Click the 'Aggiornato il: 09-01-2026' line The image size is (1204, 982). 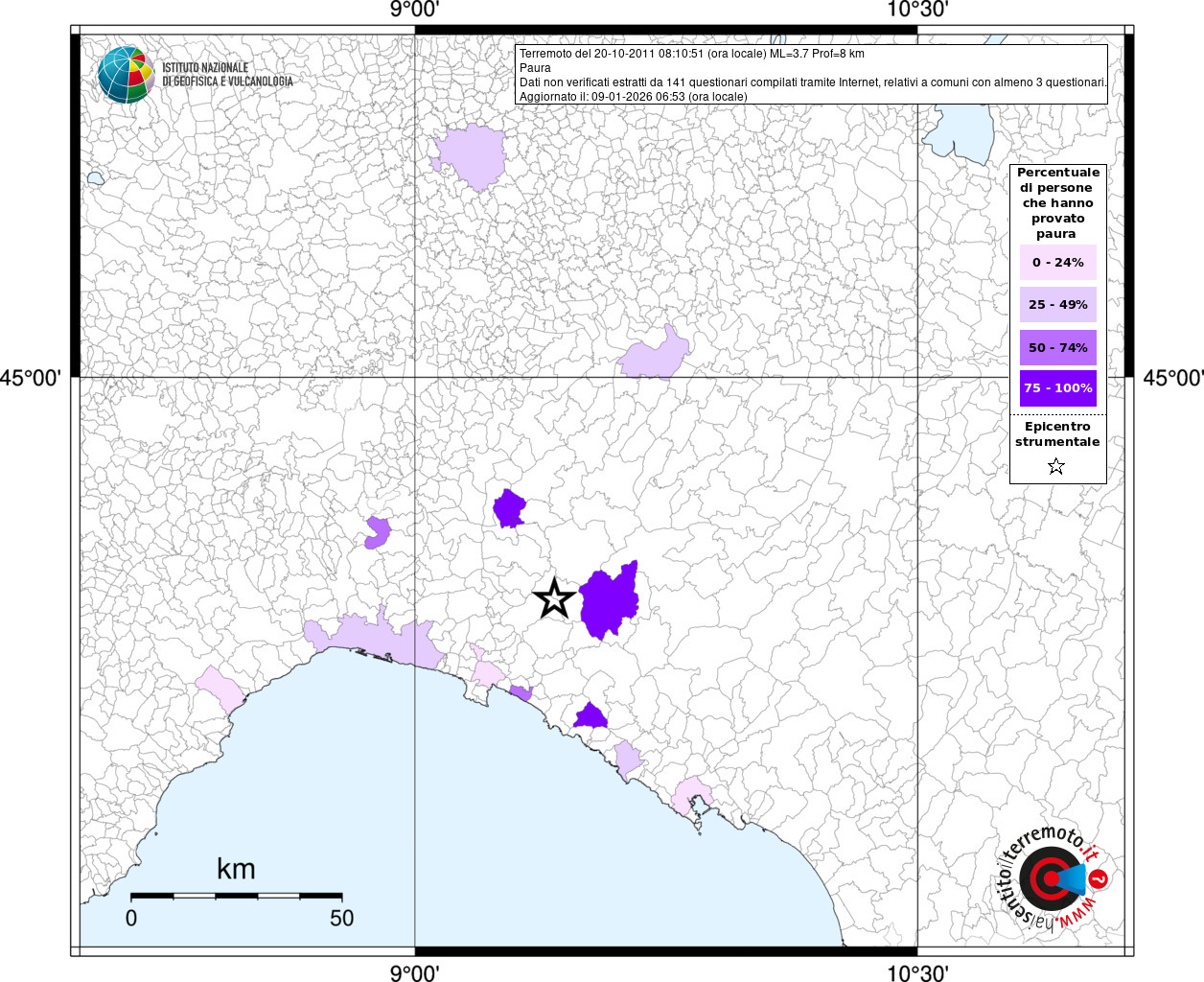tap(633, 97)
